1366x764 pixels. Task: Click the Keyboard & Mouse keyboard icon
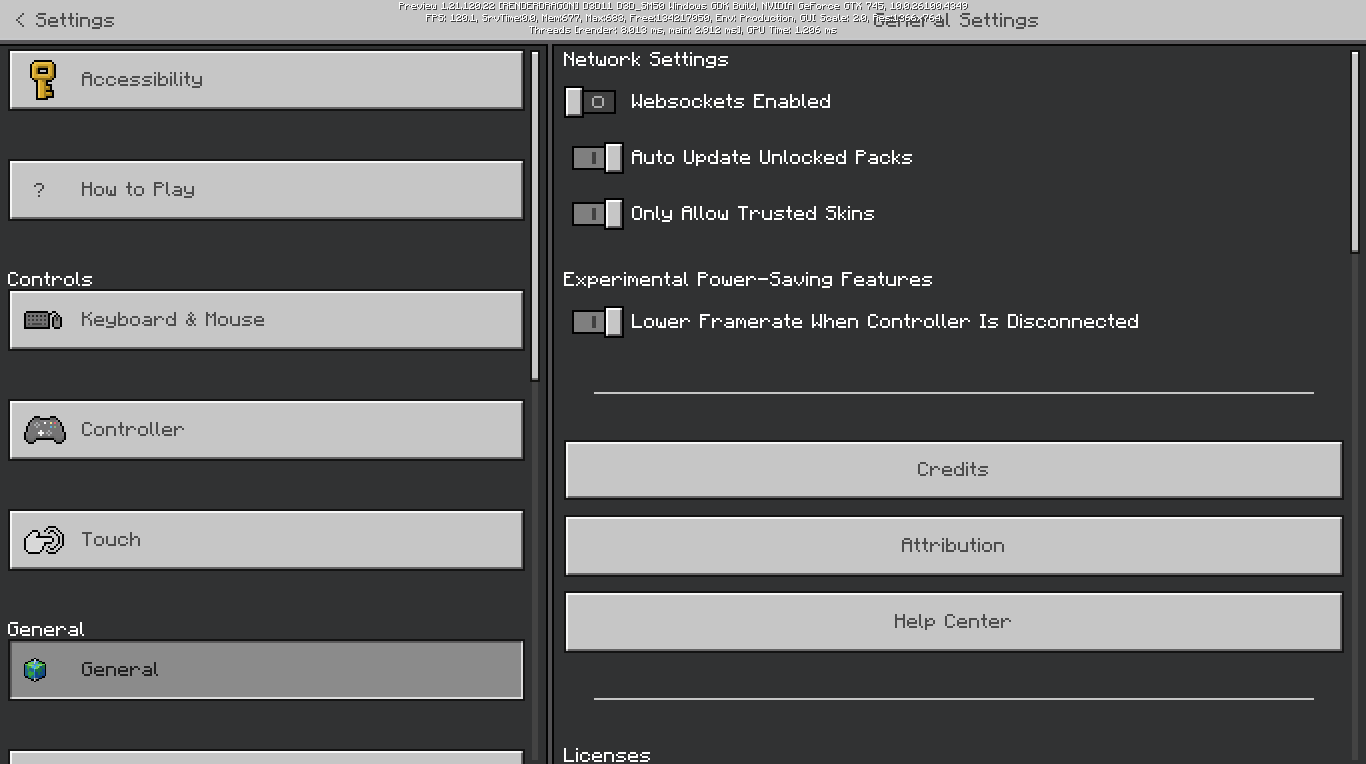[43, 320]
